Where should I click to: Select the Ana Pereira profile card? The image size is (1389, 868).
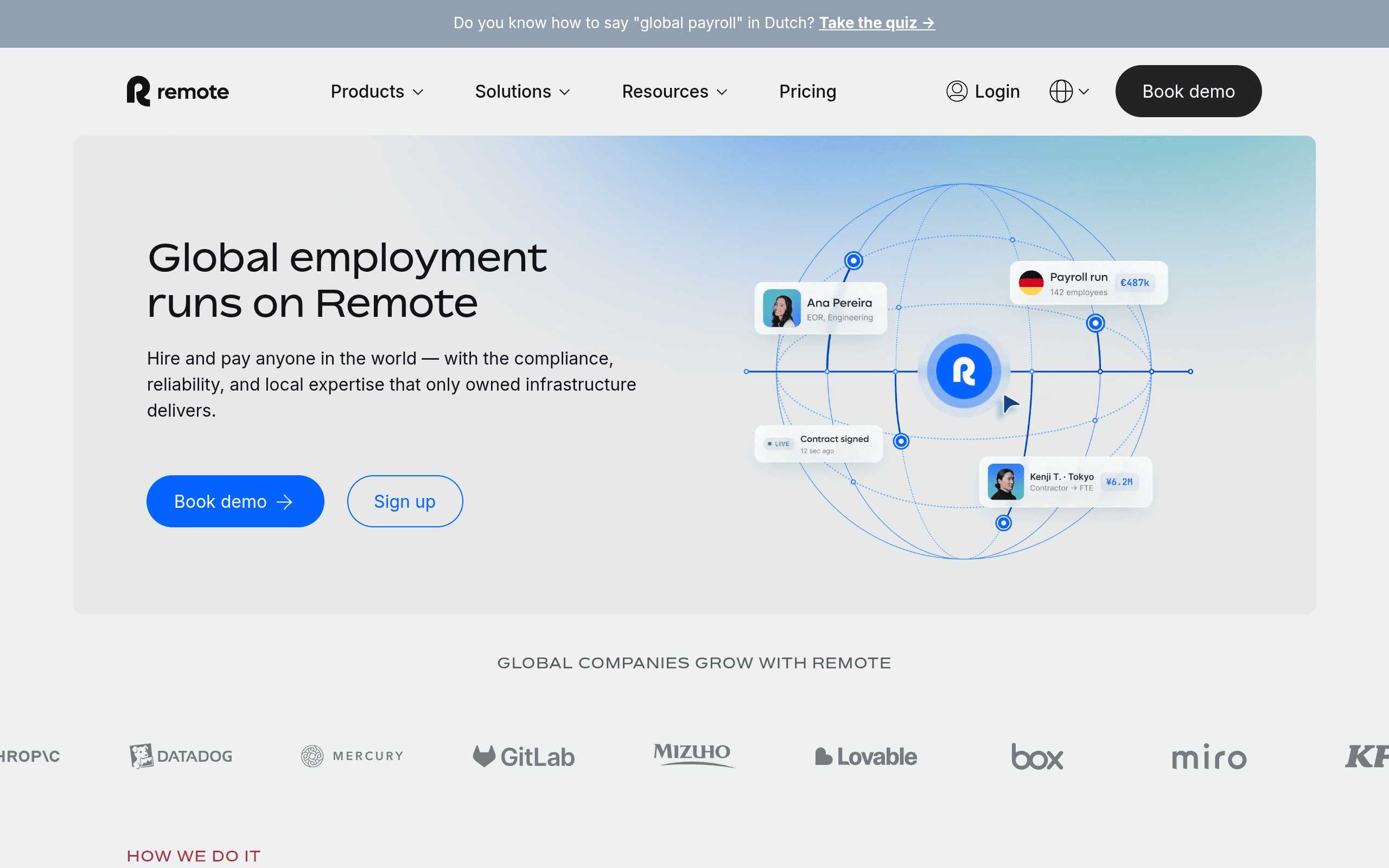(820, 308)
